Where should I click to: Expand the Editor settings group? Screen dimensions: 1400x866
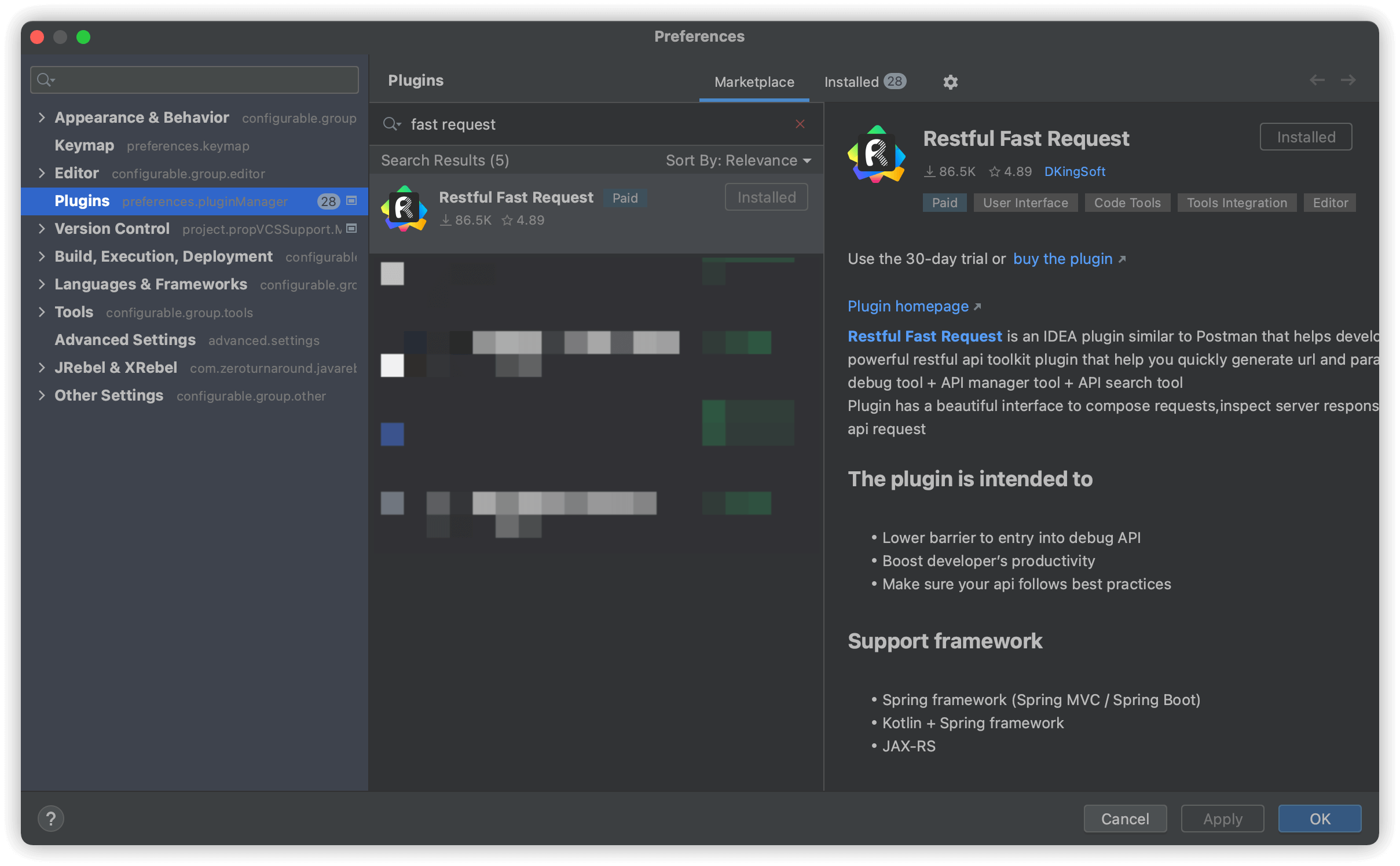click(x=41, y=173)
